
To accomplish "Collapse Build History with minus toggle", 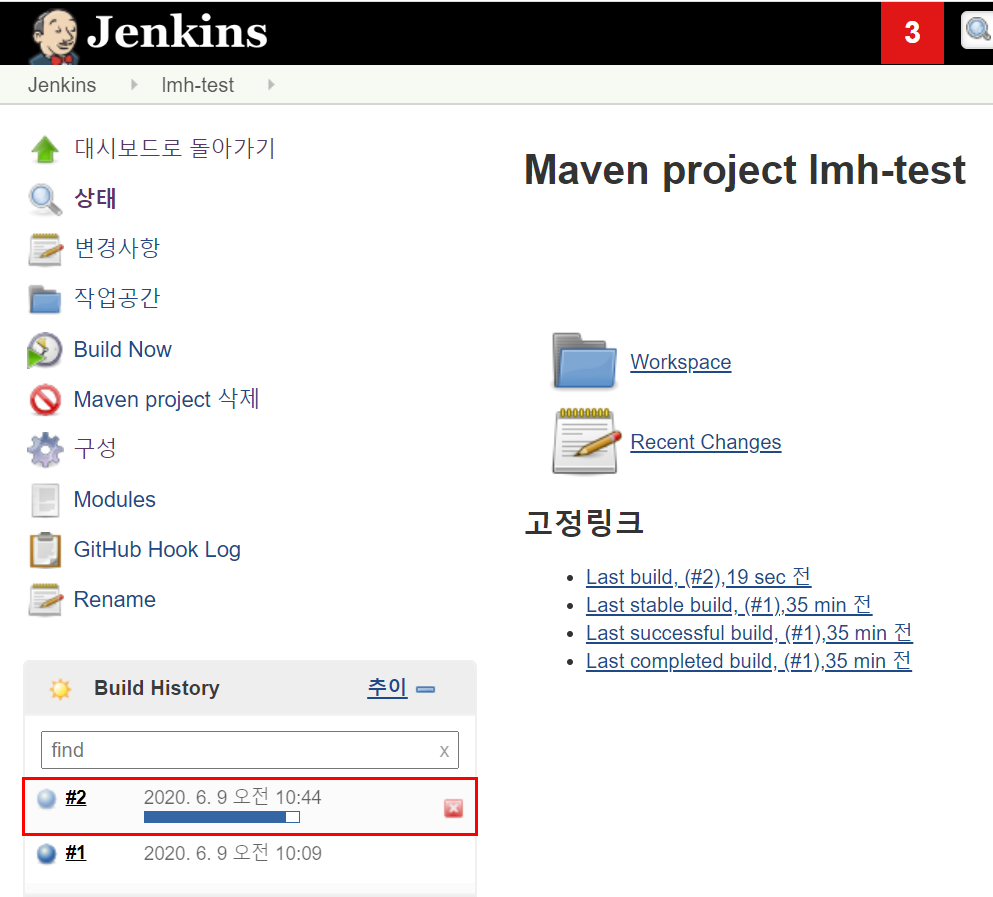I will 426,689.
